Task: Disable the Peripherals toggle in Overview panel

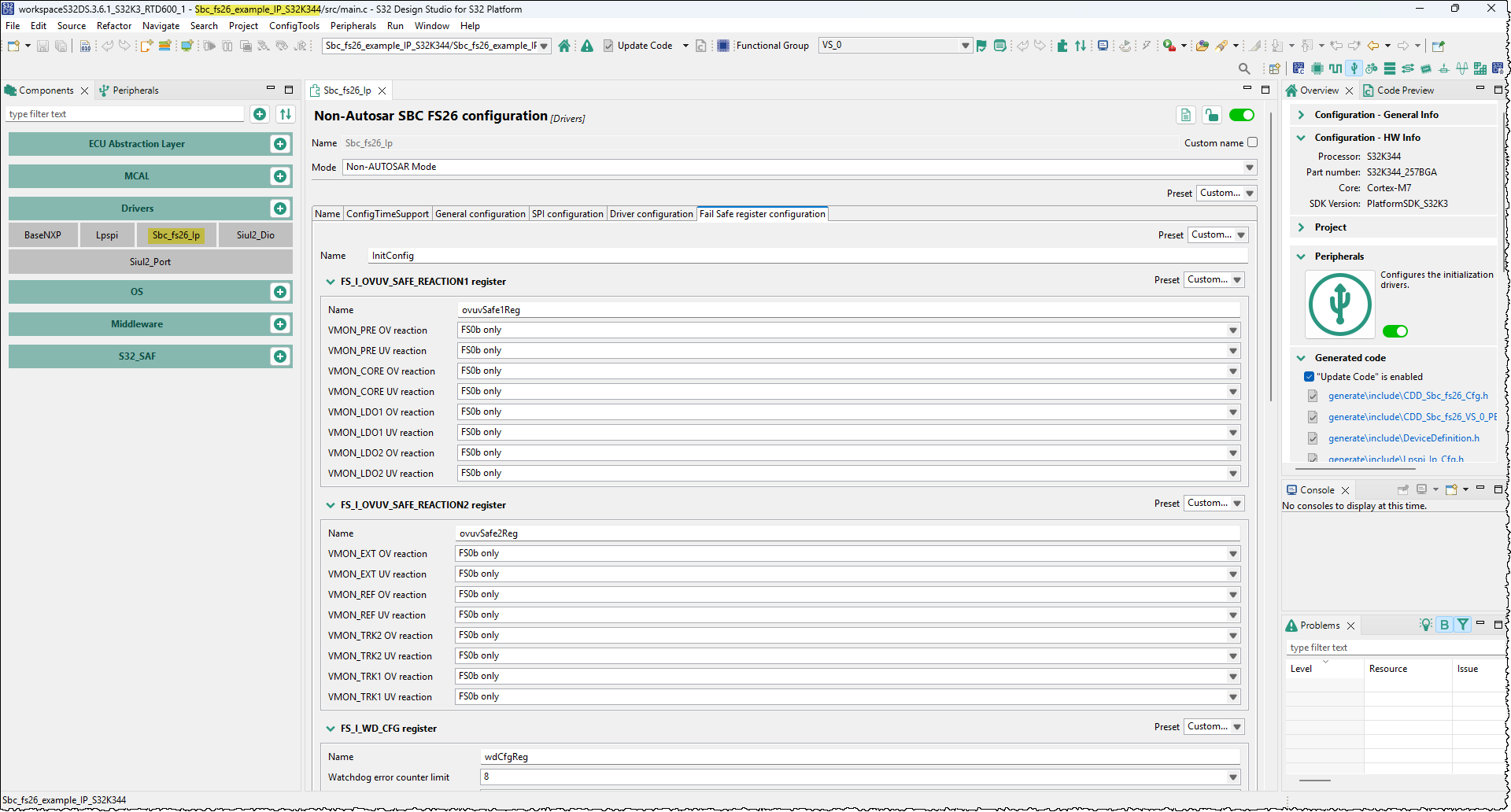Action: pos(1395,331)
